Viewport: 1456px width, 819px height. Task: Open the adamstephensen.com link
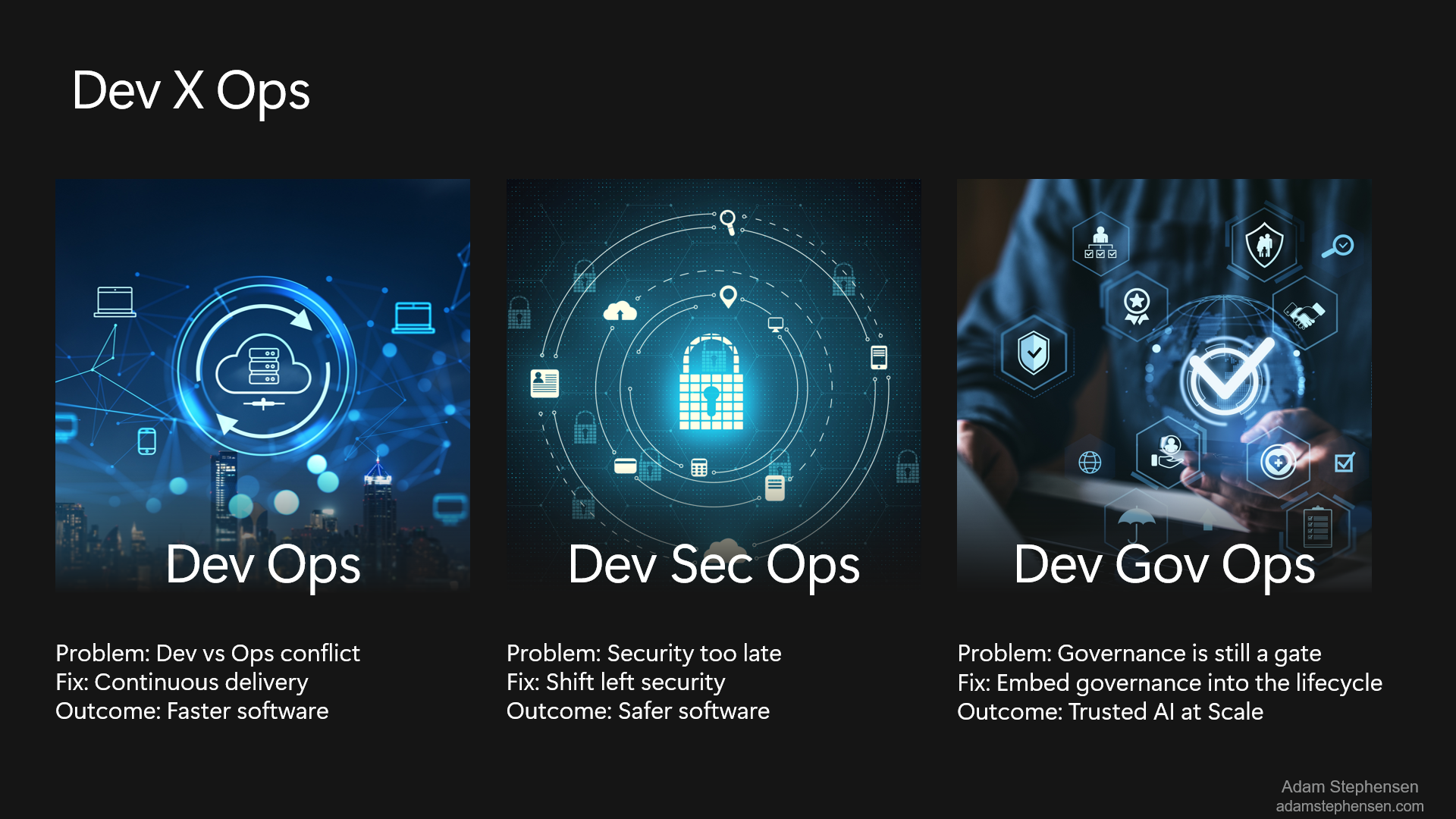[x=1349, y=806]
